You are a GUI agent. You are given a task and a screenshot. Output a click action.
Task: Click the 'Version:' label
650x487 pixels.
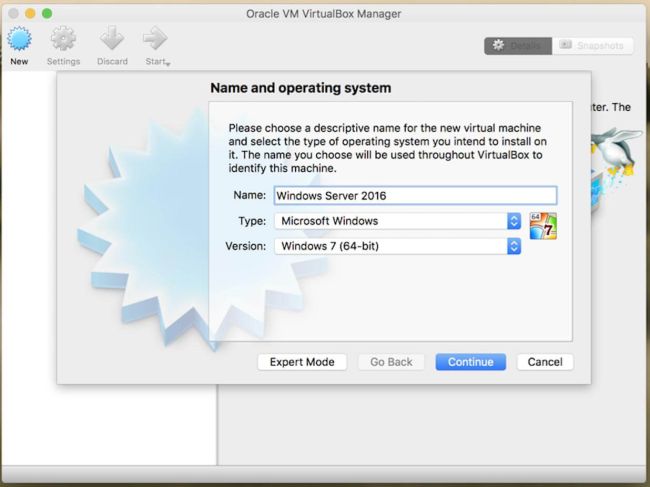click(x=246, y=246)
